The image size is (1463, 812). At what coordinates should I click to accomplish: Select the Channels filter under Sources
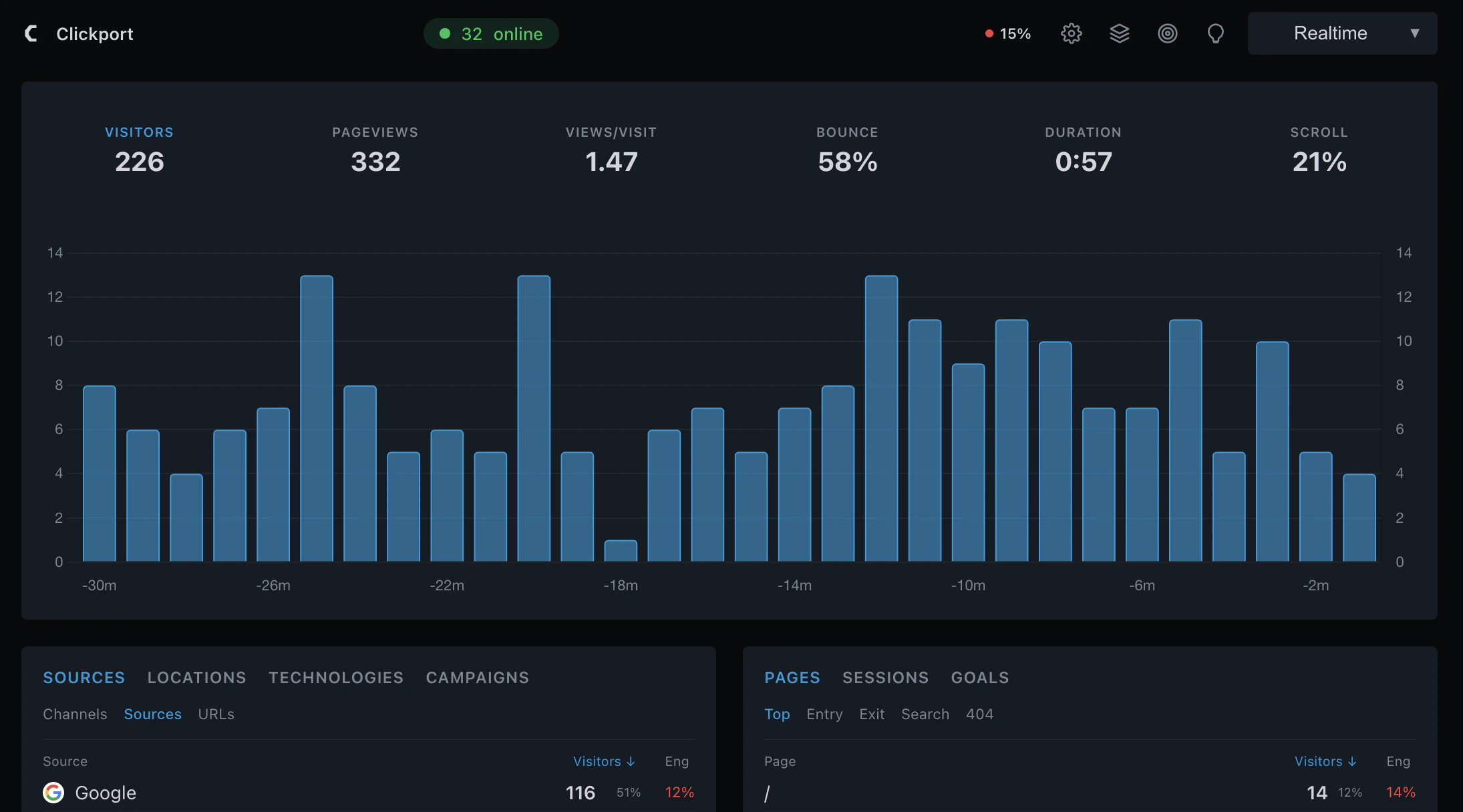click(75, 714)
